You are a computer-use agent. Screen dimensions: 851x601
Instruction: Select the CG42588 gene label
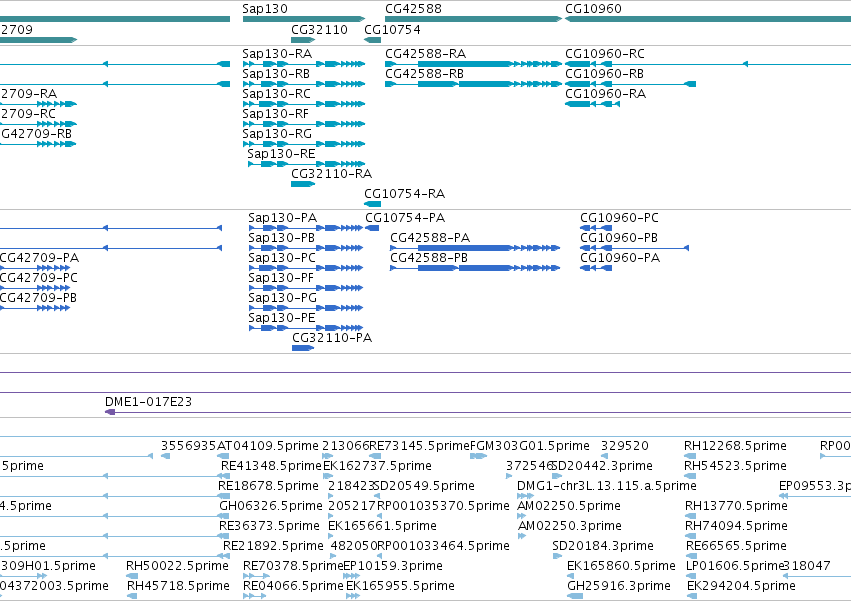(x=414, y=9)
